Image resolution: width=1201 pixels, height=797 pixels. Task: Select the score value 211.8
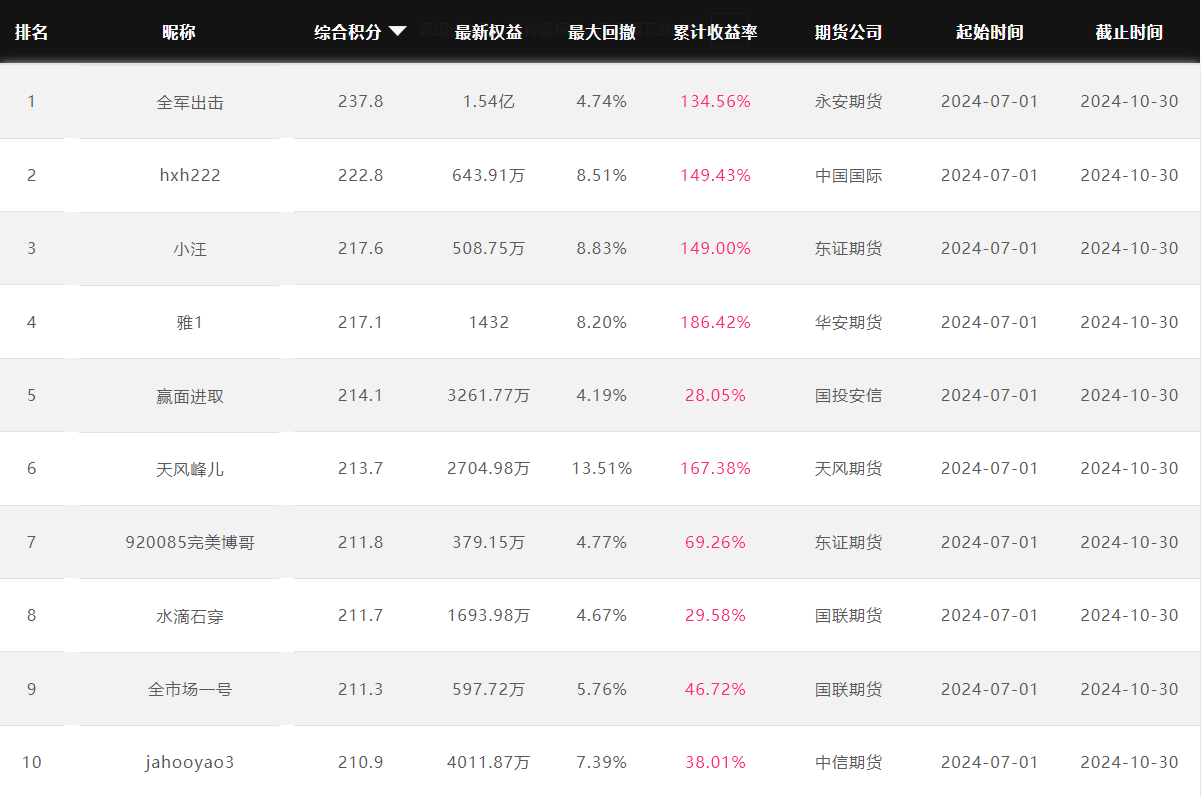[361, 542]
